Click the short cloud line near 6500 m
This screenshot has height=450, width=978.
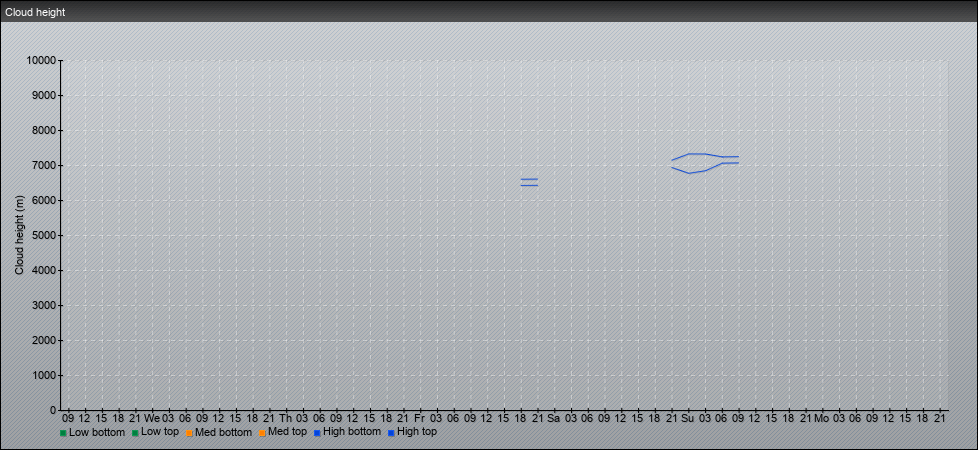pyautogui.click(x=529, y=182)
